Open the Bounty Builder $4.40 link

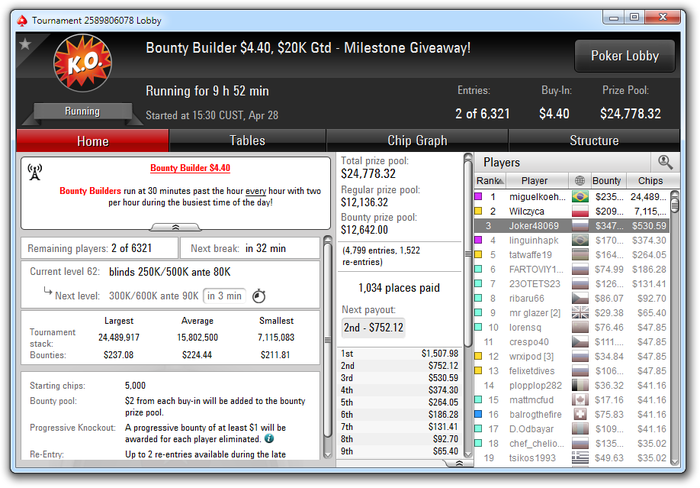click(x=190, y=168)
